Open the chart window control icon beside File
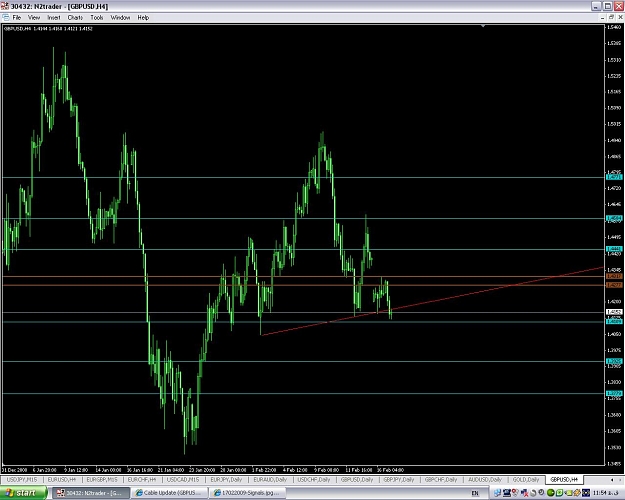The height and width of the screenshot is (500, 625). point(6,18)
